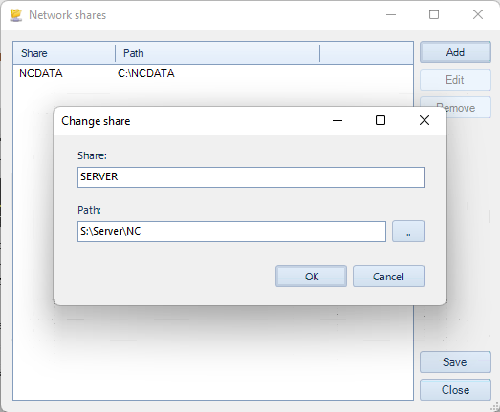
Task: Click the C:\NCDATA path entry
Action: [146, 73]
